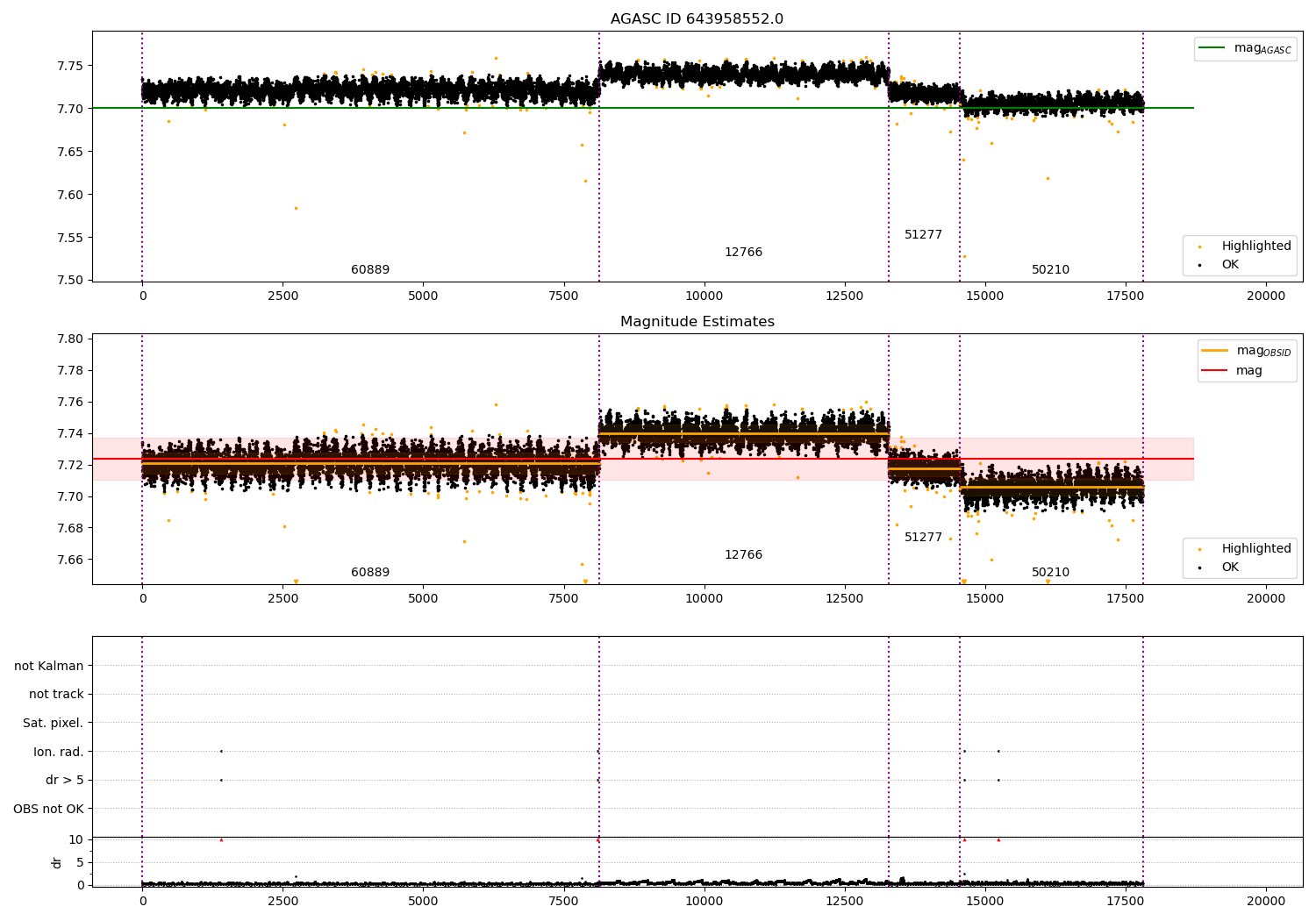
Task: Click x-tick 15000 under the bottom plot
Action: click(x=984, y=902)
